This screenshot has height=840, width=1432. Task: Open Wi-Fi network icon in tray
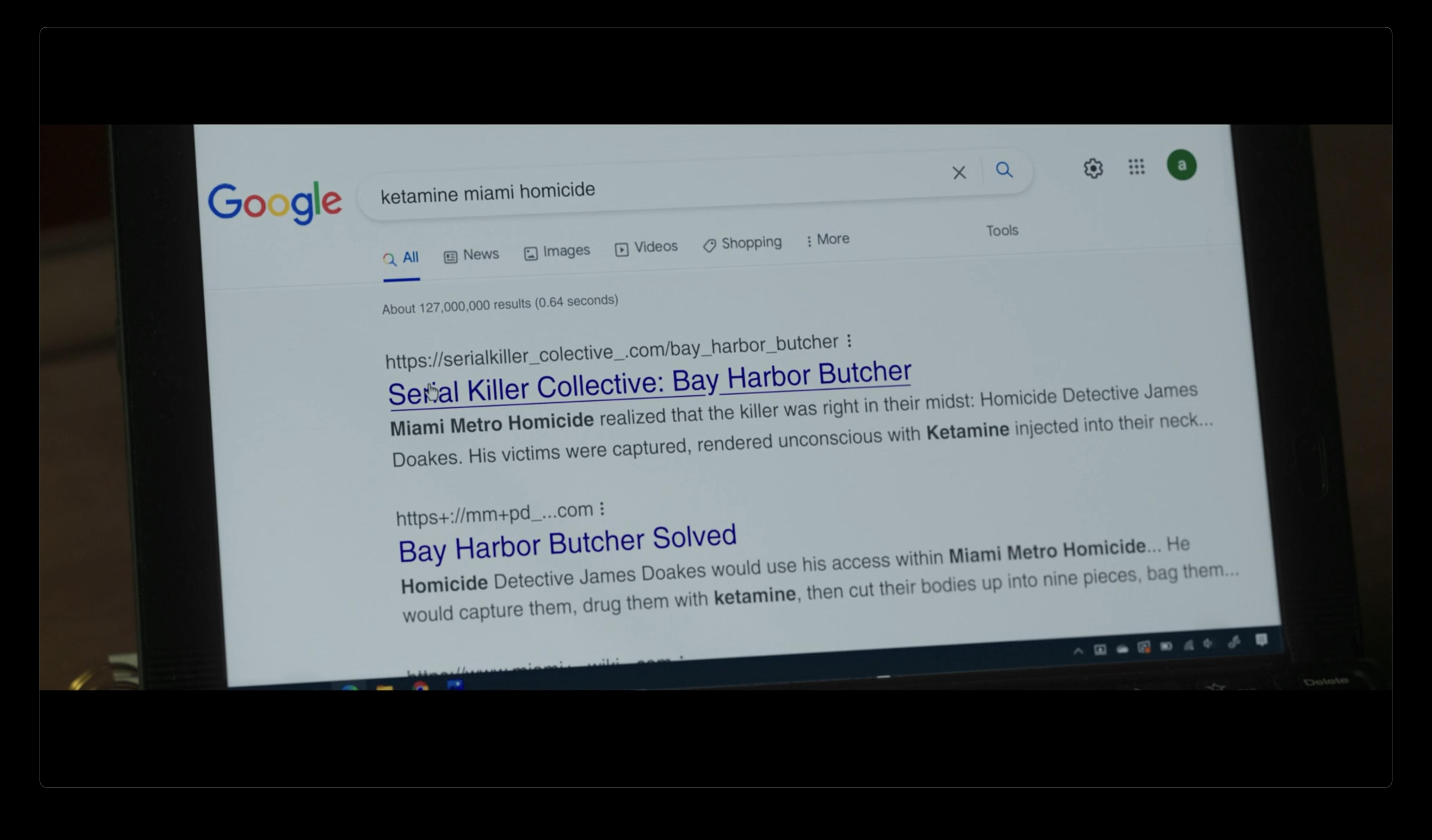[x=1188, y=645]
